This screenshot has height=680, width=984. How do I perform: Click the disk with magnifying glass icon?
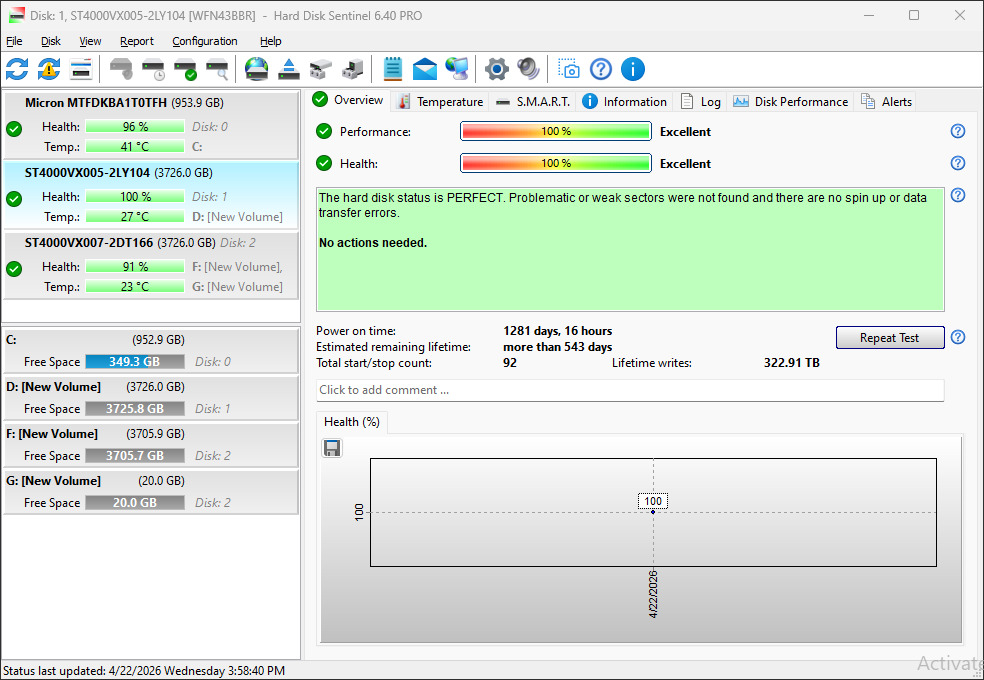point(217,69)
